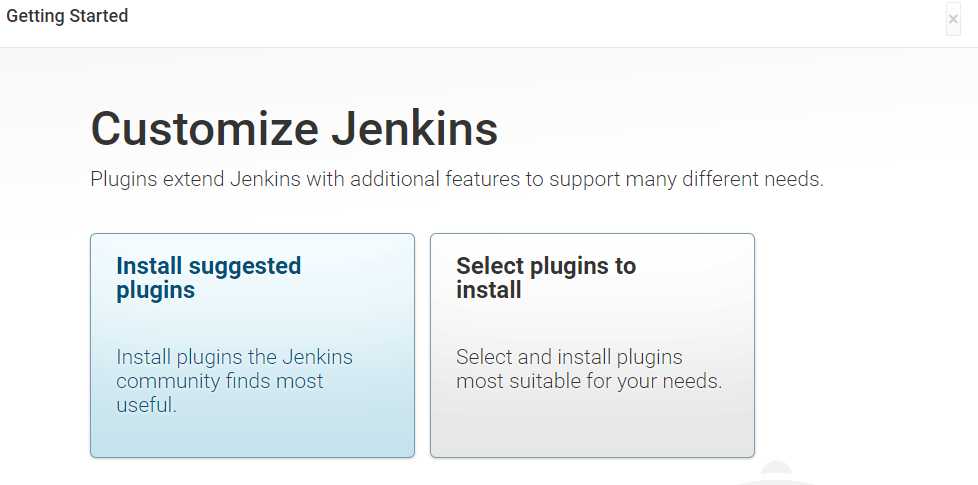The height and width of the screenshot is (485, 978).
Task: Click the word 'Jenkins' in the large heading
Action: pos(415,129)
